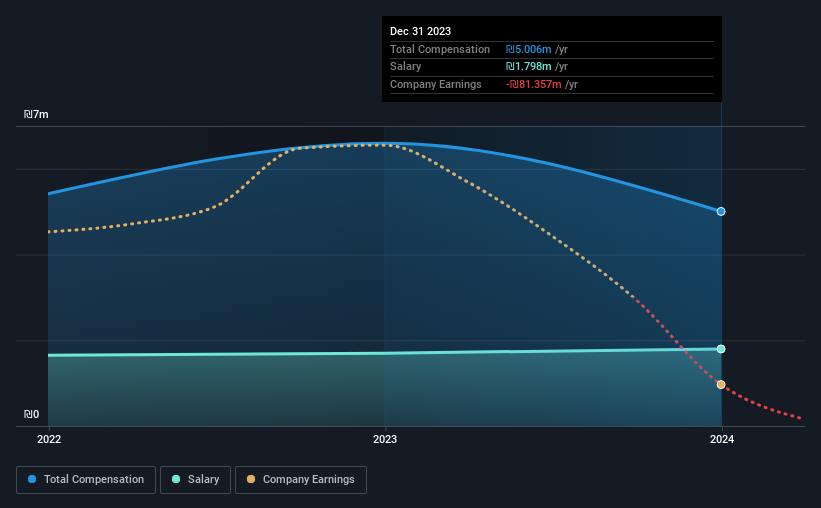The height and width of the screenshot is (508, 821).
Task: Click the orange Company Earnings data point marker
Action: click(x=721, y=384)
